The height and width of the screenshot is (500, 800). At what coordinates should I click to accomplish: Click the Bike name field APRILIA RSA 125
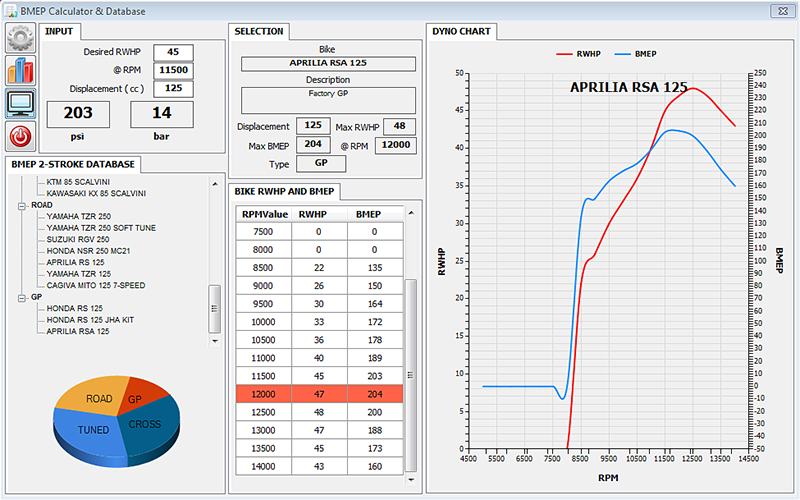click(x=328, y=63)
